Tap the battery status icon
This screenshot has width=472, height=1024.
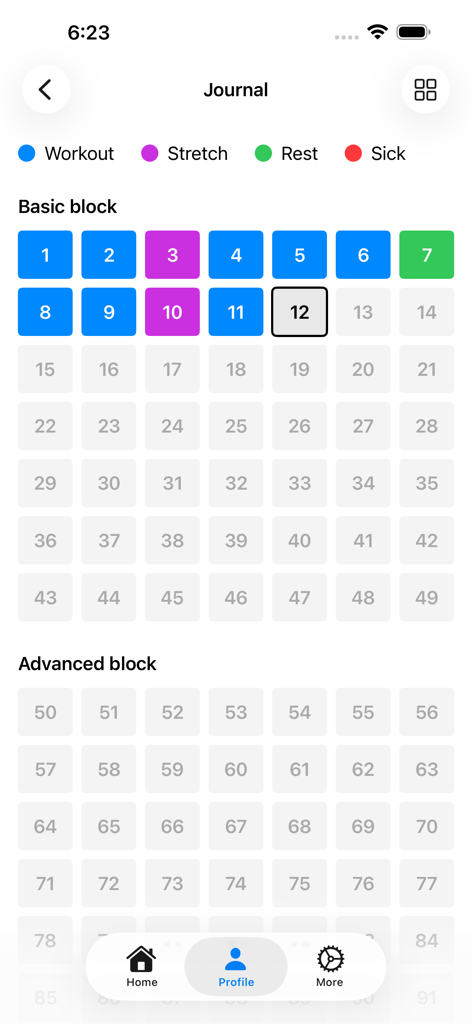click(x=413, y=32)
